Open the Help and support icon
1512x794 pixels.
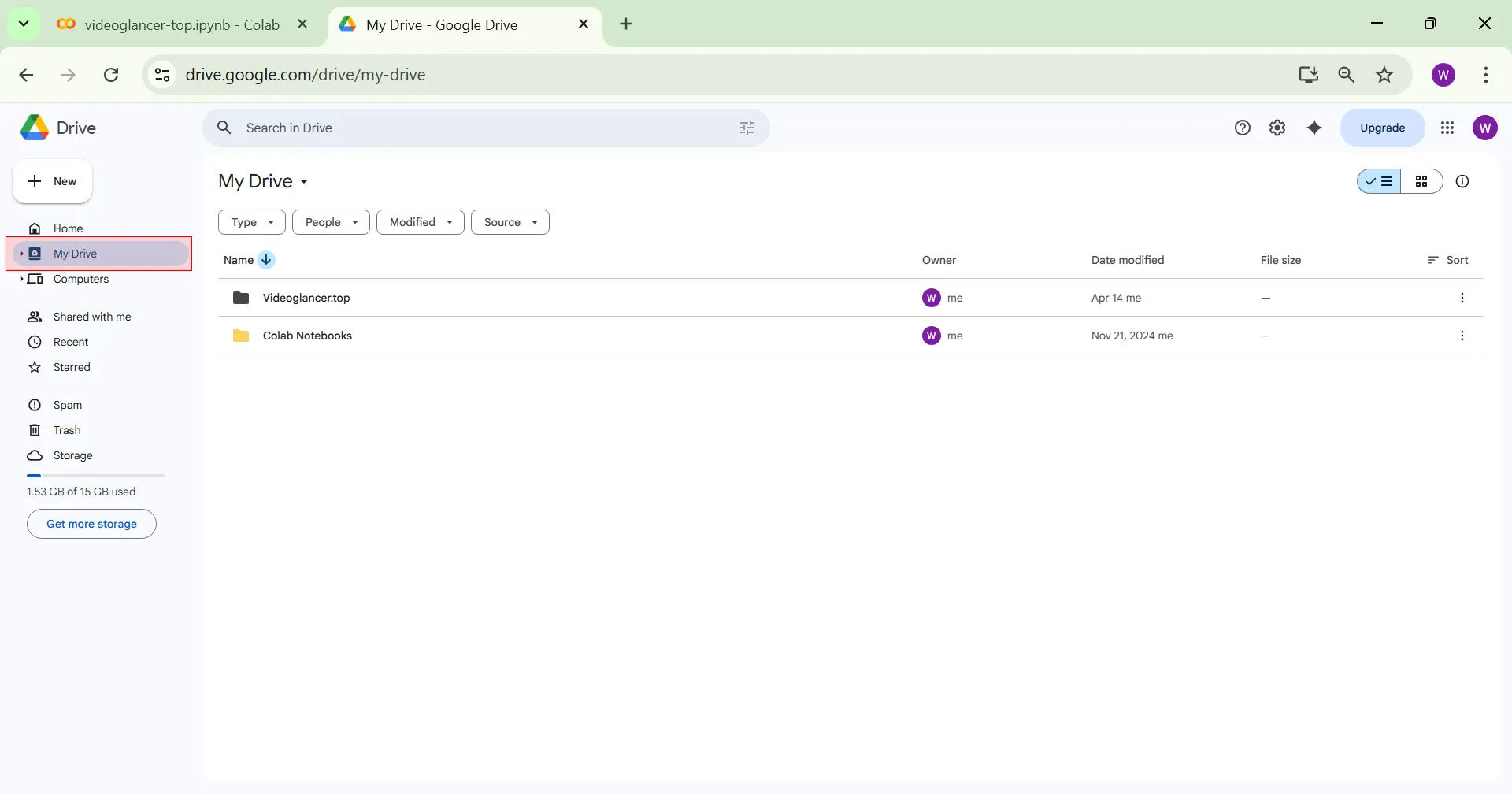(1243, 128)
